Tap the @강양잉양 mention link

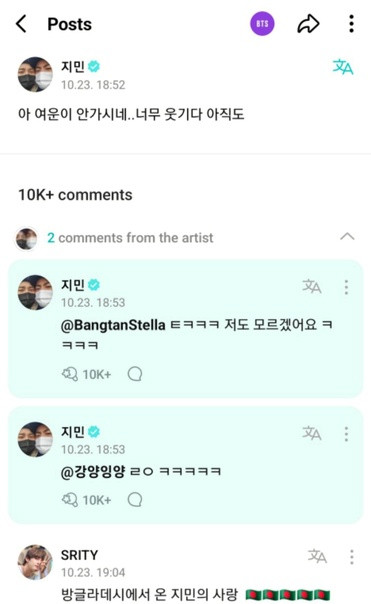pyautogui.click(x=93, y=471)
